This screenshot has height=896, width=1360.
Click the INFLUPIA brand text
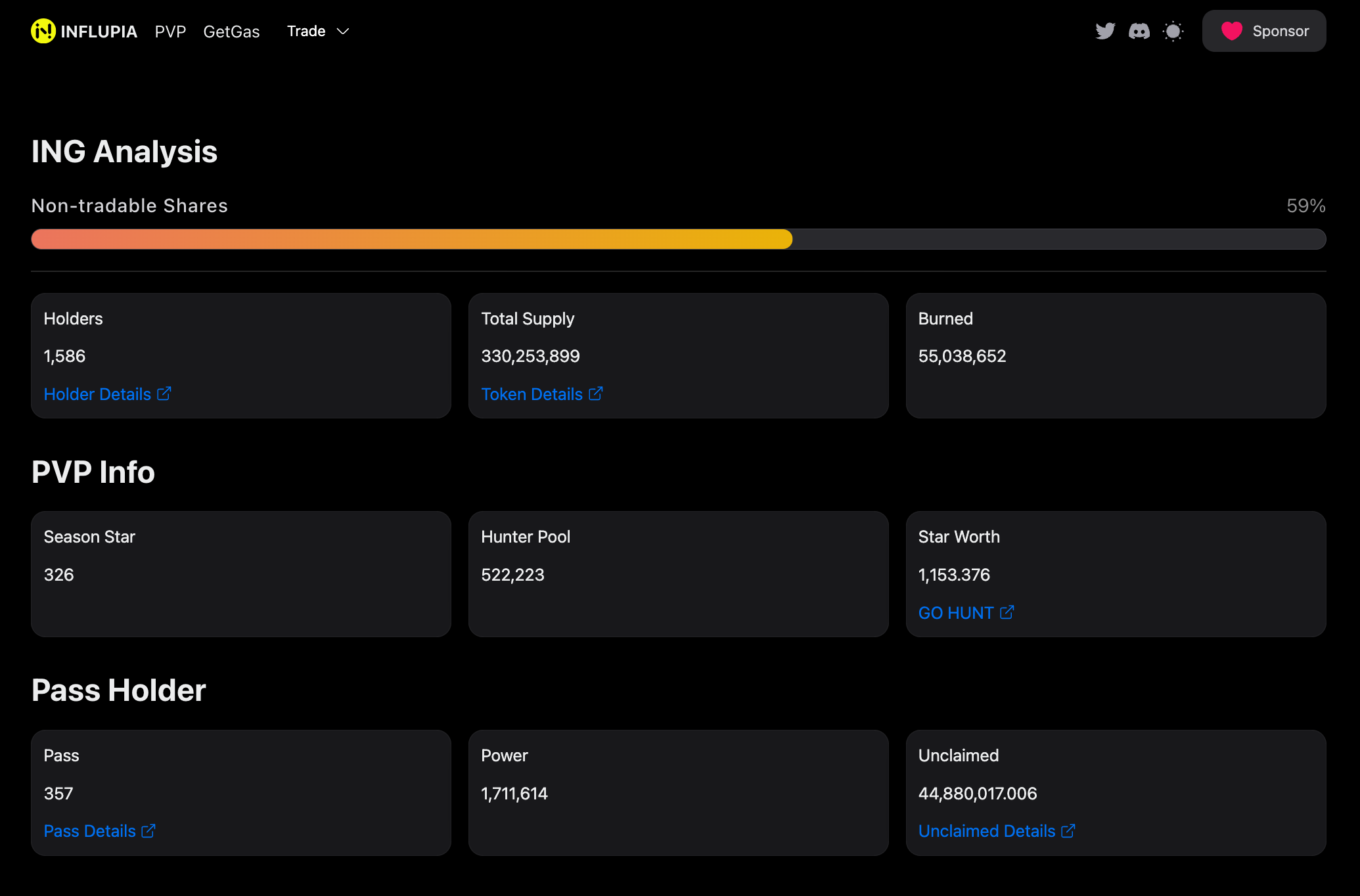pos(99,32)
